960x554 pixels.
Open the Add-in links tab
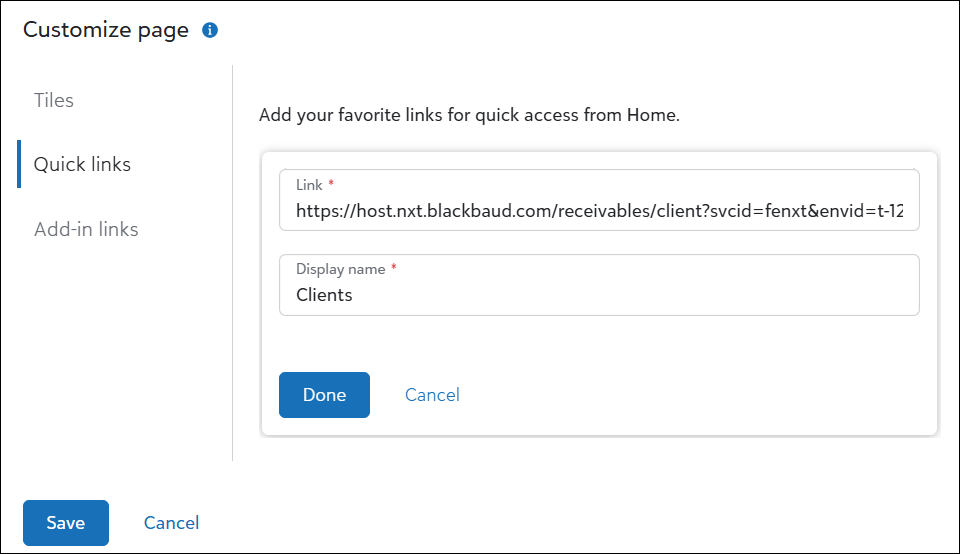tap(86, 229)
